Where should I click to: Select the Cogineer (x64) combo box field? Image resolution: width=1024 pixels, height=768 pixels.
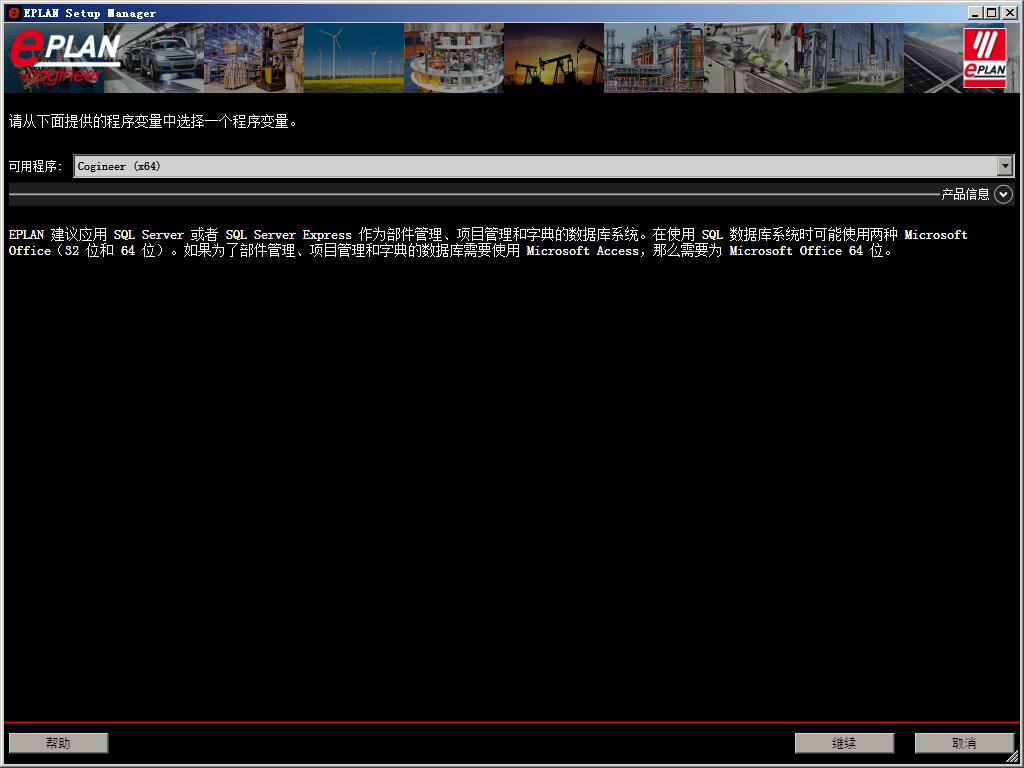tap(543, 166)
